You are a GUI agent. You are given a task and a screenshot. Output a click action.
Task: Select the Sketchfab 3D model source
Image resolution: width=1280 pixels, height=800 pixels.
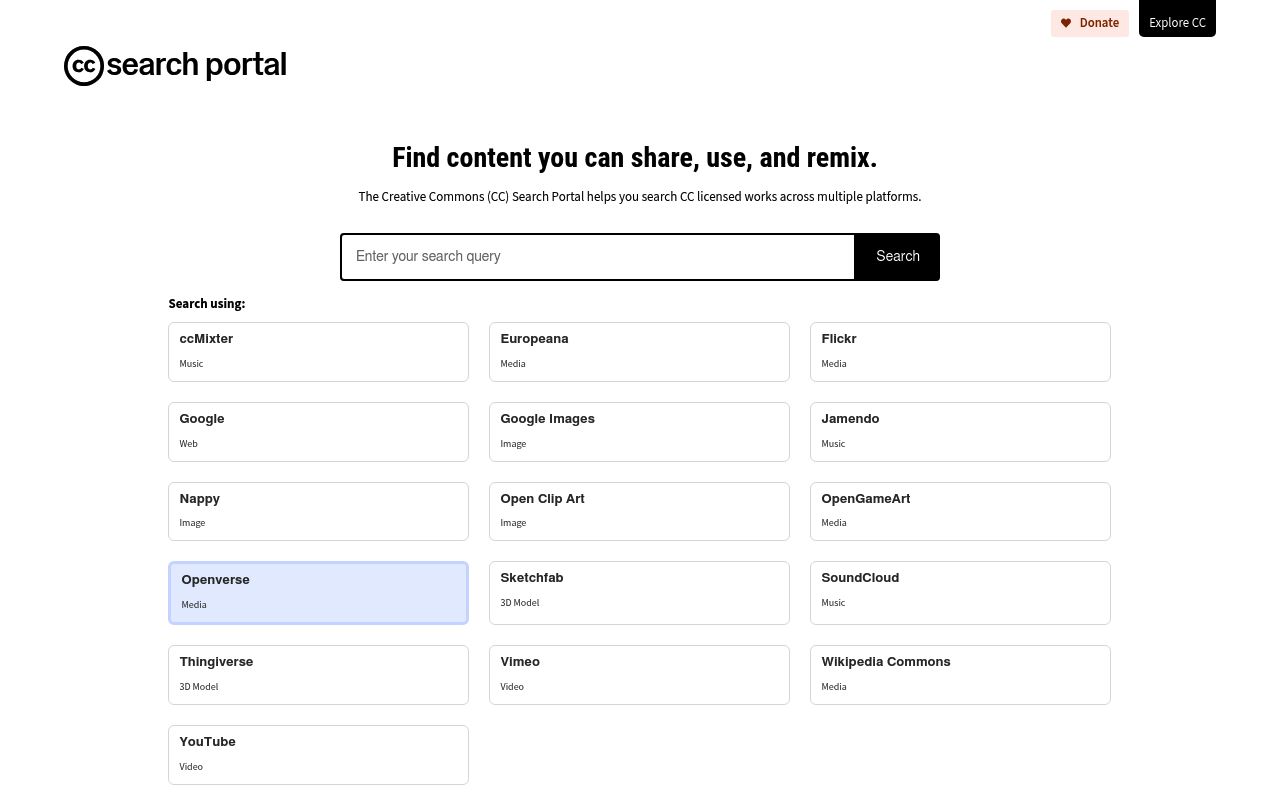pos(639,592)
